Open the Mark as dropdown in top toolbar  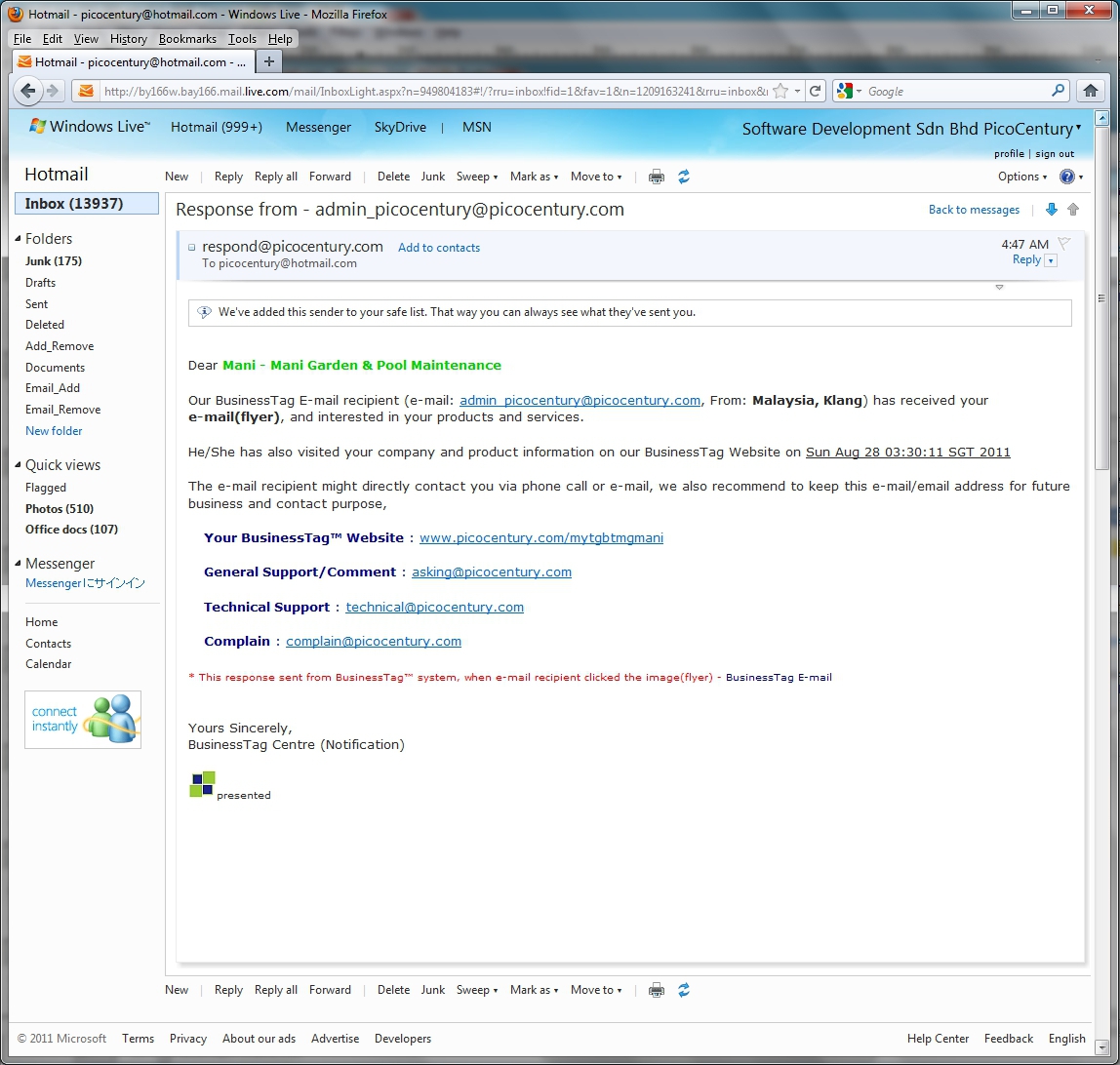tap(535, 177)
